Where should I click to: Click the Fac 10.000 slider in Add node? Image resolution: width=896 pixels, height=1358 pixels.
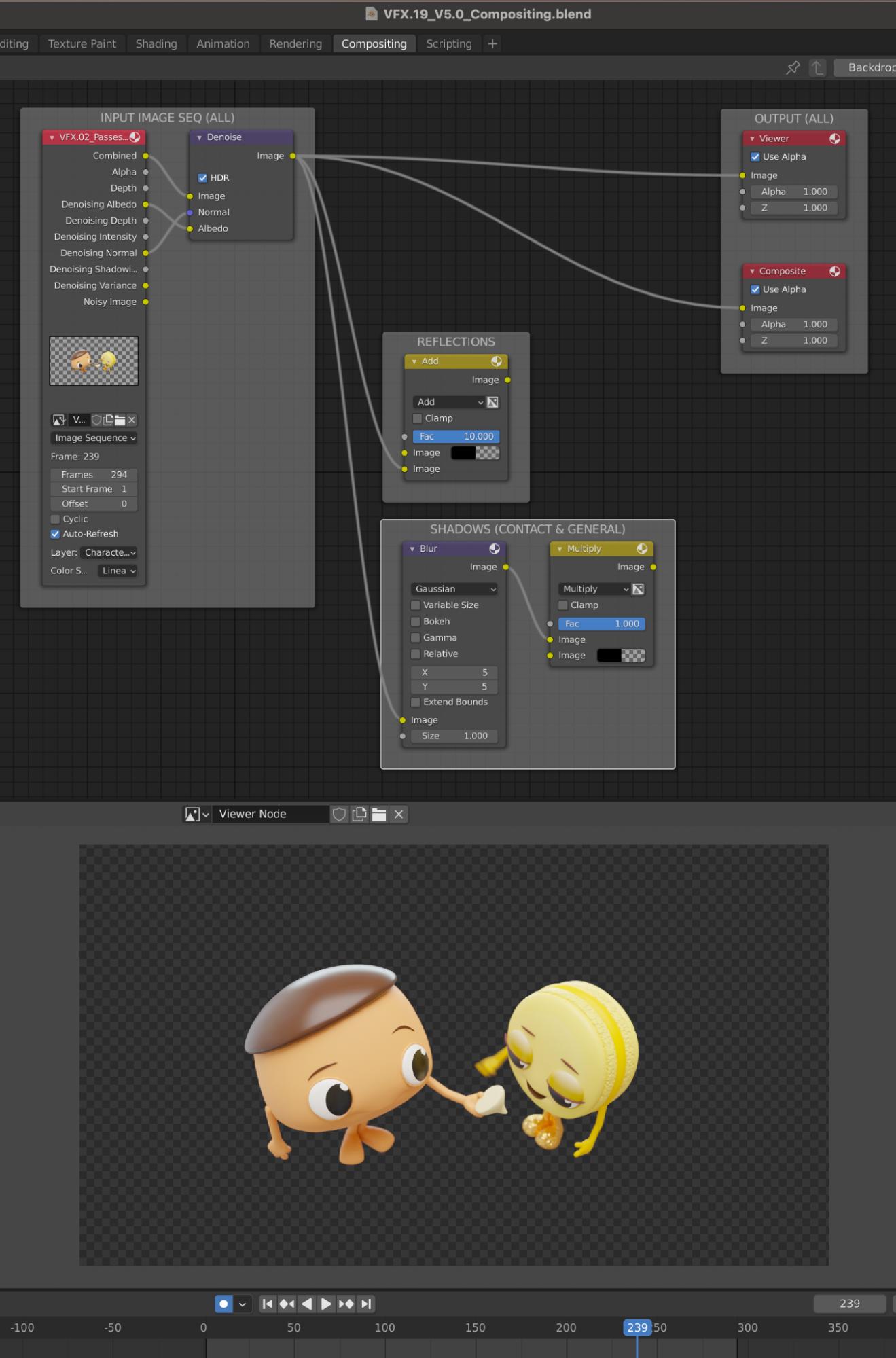[x=455, y=436]
